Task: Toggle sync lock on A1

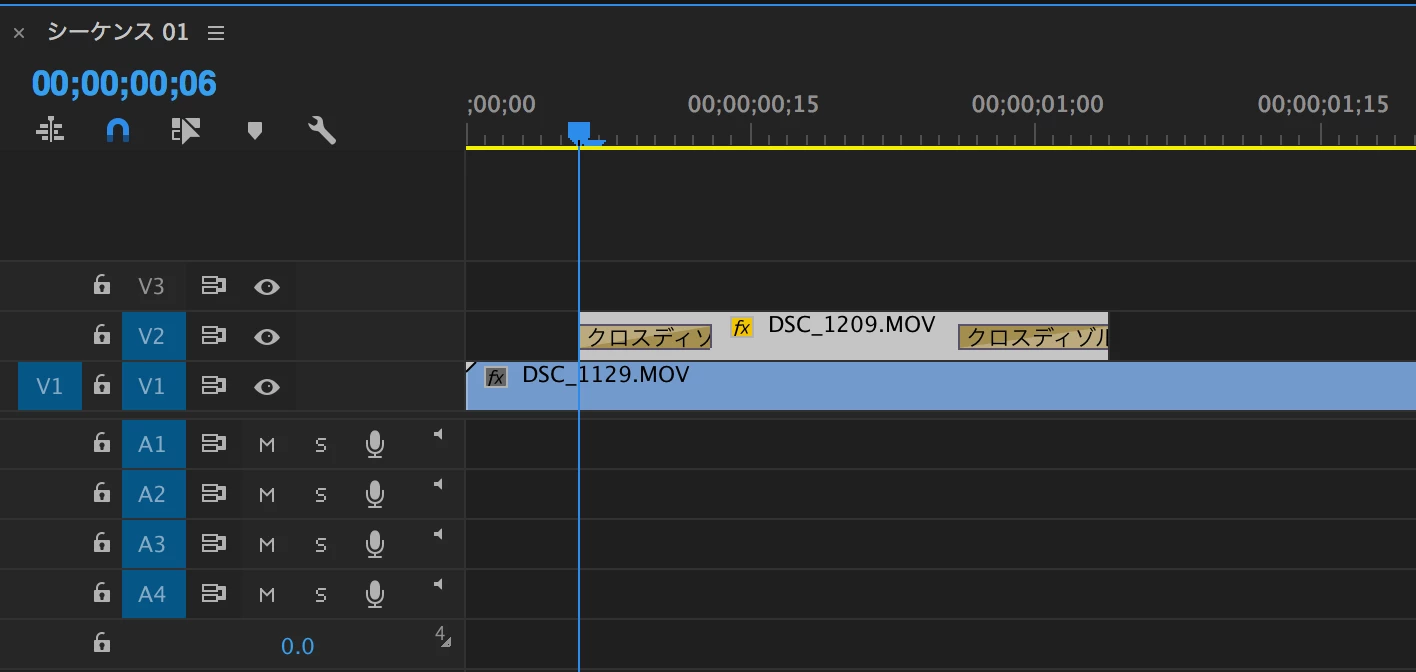Action: click(x=213, y=444)
